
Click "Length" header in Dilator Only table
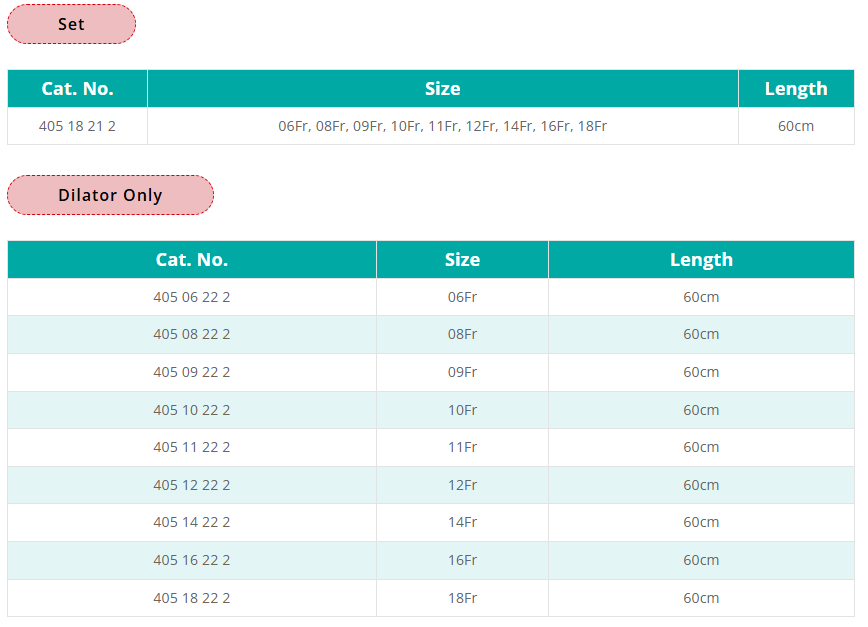coord(701,260)
